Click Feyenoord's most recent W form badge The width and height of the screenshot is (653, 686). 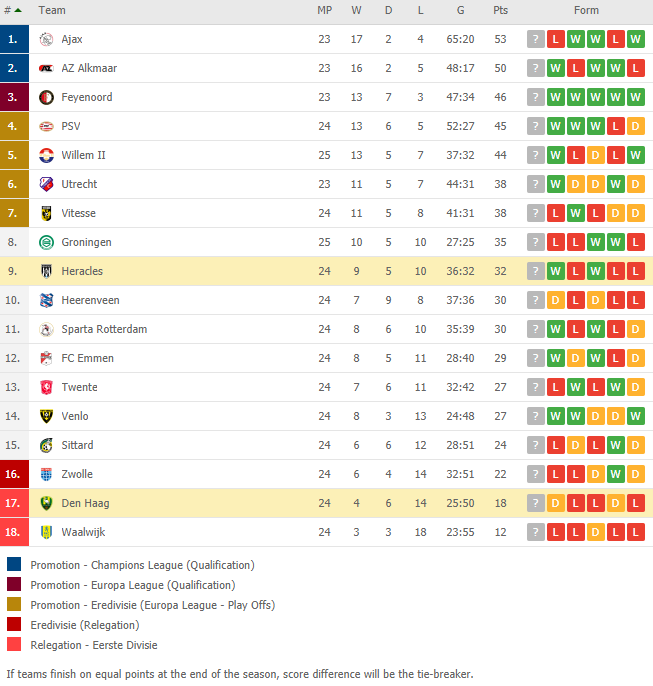[555, 97]
